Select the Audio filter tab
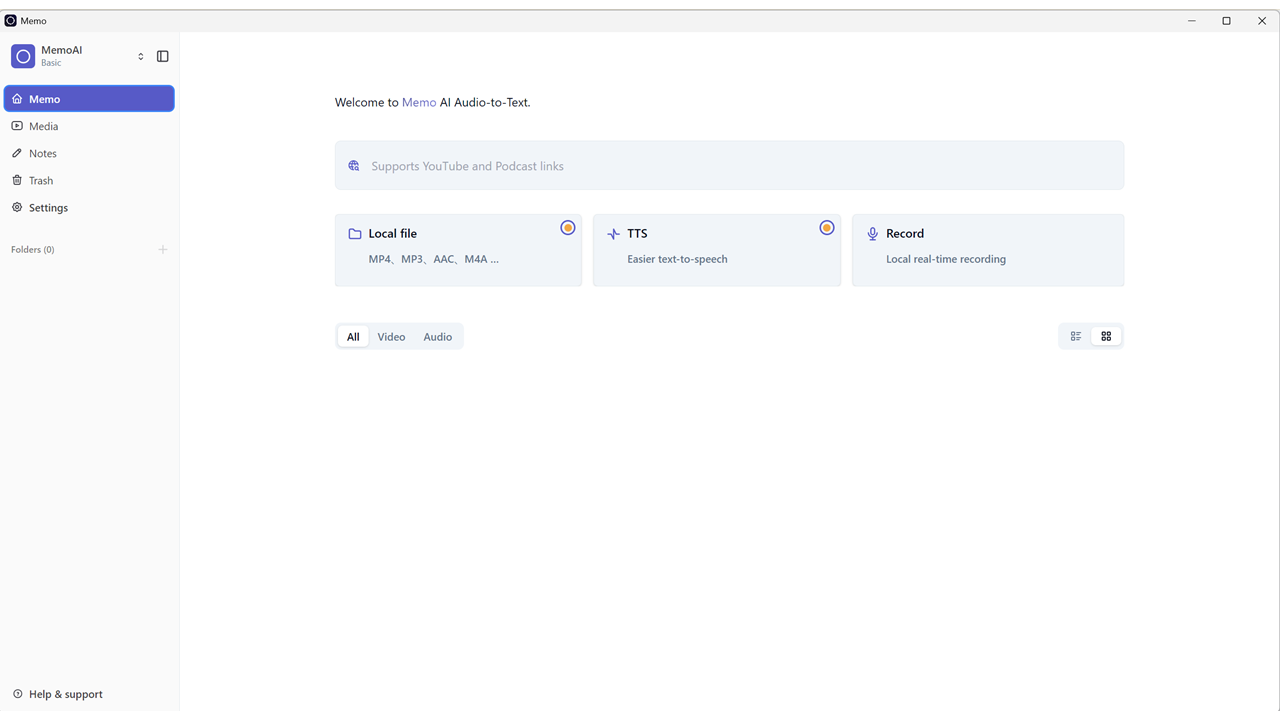This screenshot has width=1280, height=720. click(x=438, y=337)
